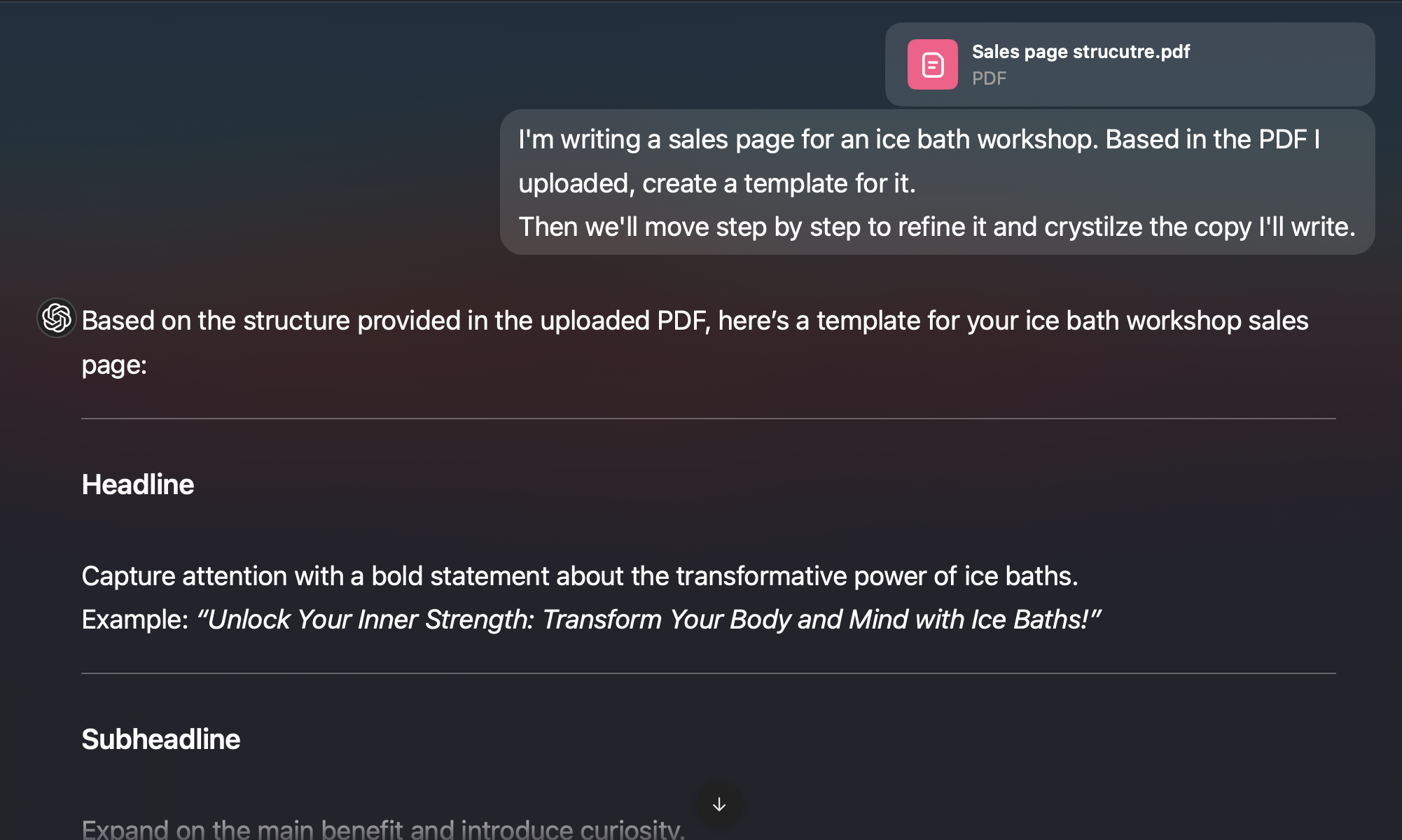Open the "Sales page strucutre.pdf" file name
The height and width of the screenshot is (840, 1402).
(x=1081, y=52)
